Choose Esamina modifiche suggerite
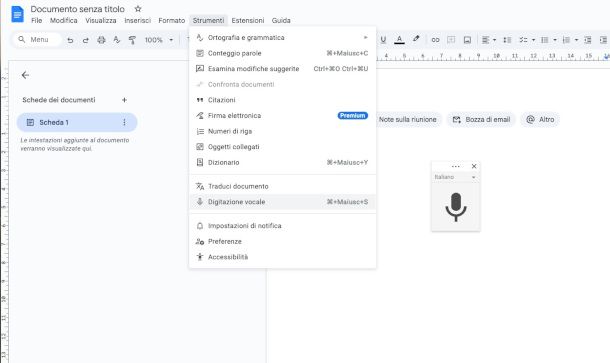610x363 pixels. pos(282,69)
